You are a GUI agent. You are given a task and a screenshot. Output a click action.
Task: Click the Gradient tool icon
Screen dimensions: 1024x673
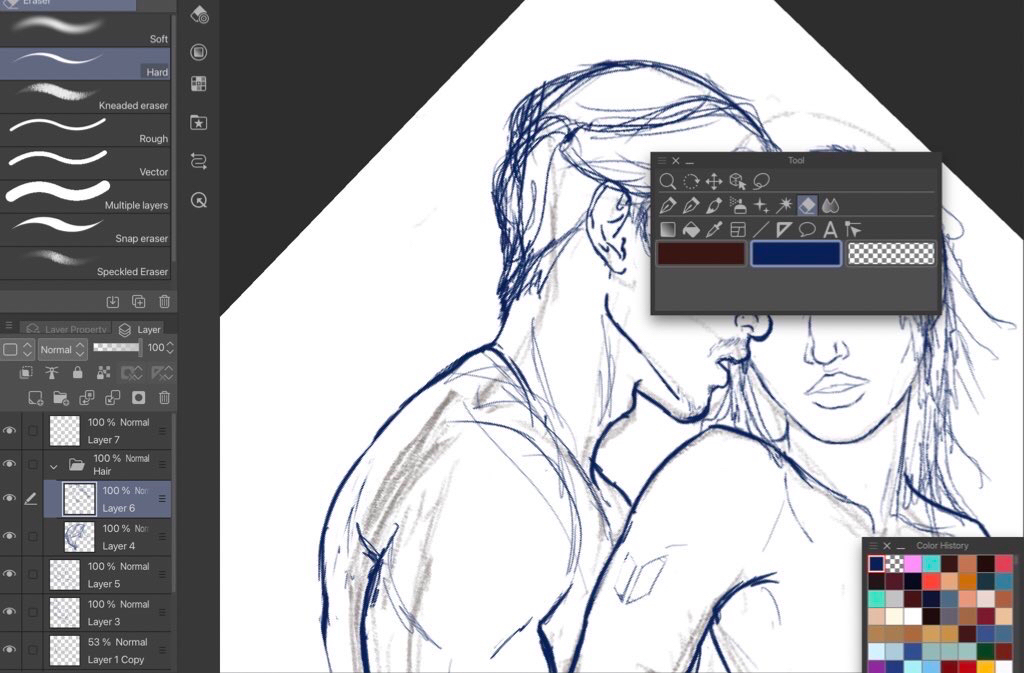click(668, 230)
